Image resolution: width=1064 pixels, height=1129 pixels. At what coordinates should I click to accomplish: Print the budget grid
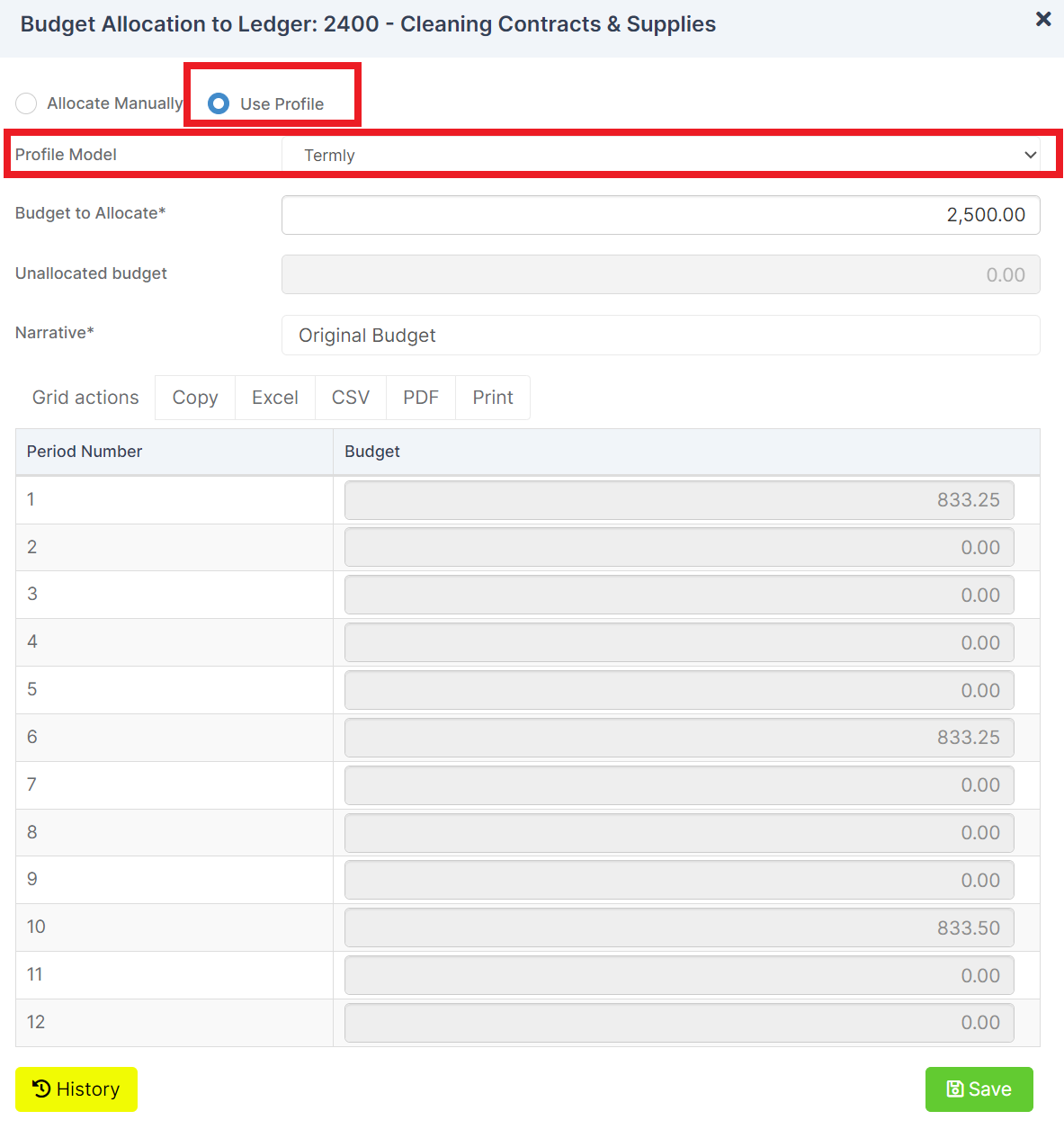click(492, 397)
